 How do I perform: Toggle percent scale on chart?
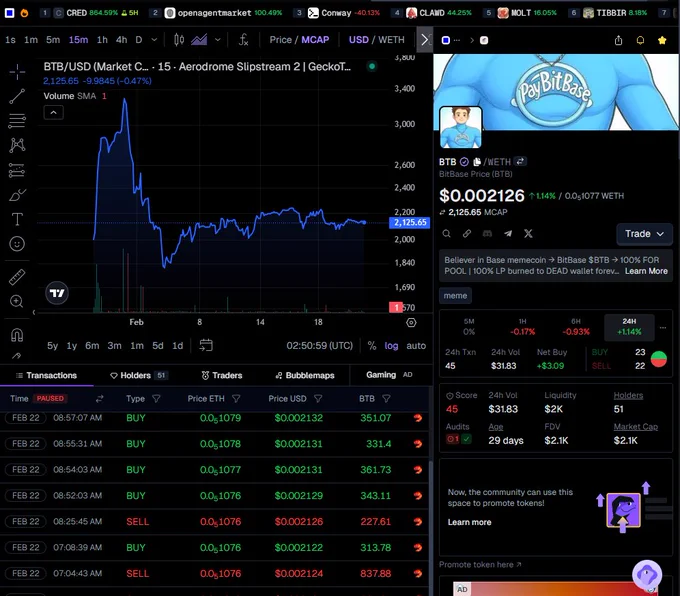pos(372,346)
